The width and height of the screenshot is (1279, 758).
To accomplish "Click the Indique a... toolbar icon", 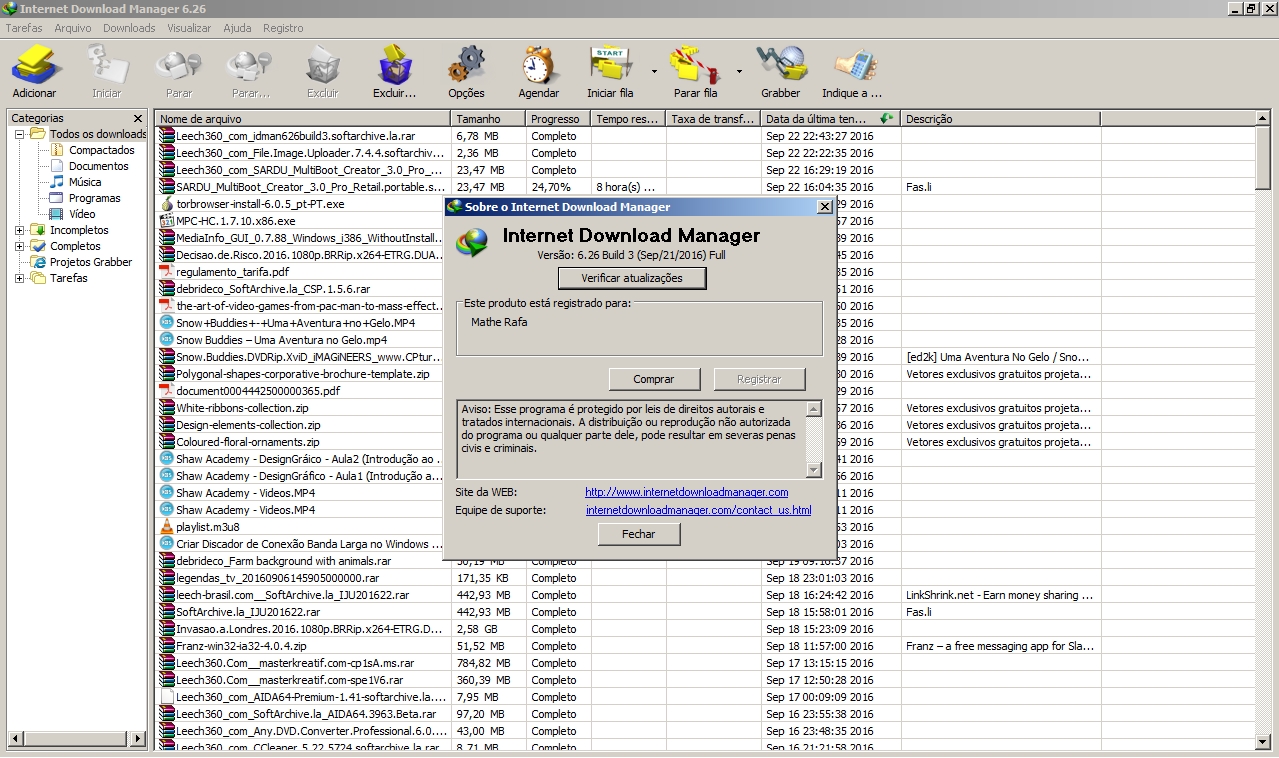I will pyautogui.click(x=853, y=66).
